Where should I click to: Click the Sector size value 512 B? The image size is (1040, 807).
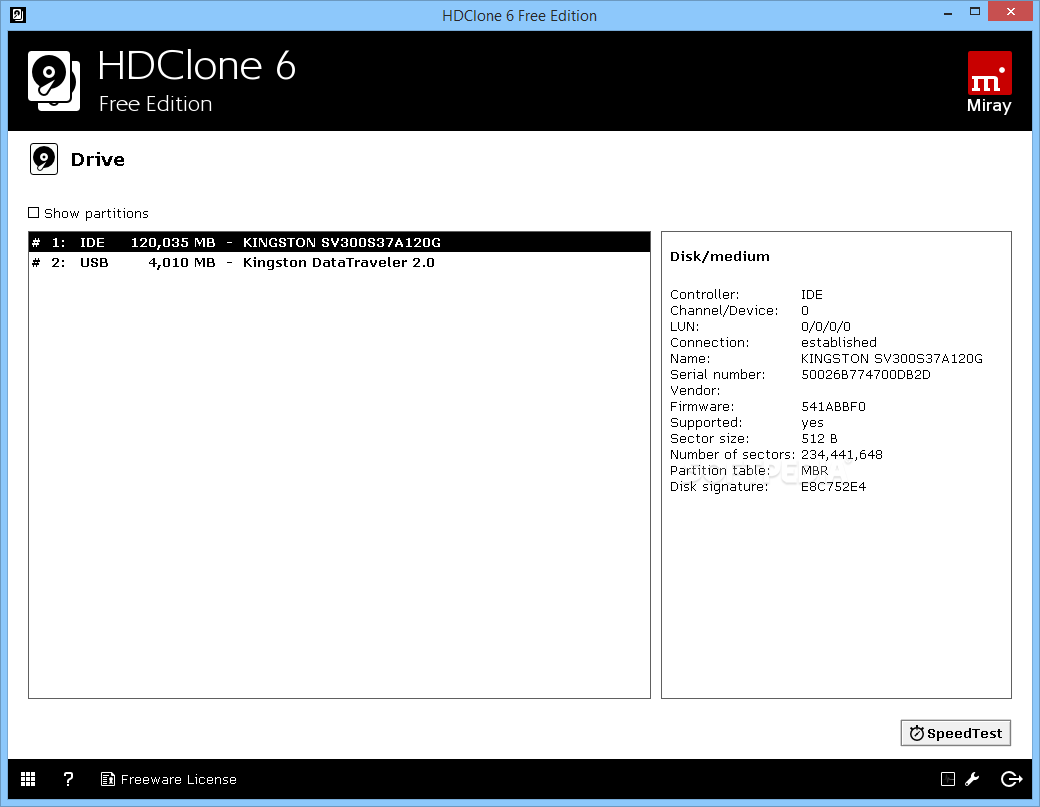click(x=819, y=439)
